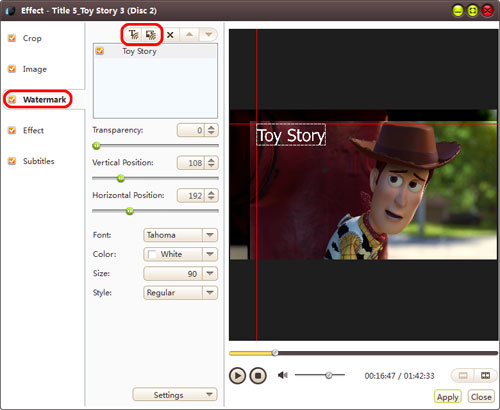500x410 pixels.
Task: Move watermark down in list
Action: coord(208,34)
